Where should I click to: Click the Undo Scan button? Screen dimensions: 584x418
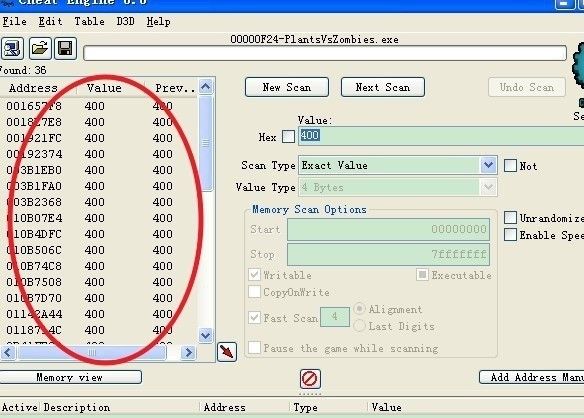pos(527,87)
